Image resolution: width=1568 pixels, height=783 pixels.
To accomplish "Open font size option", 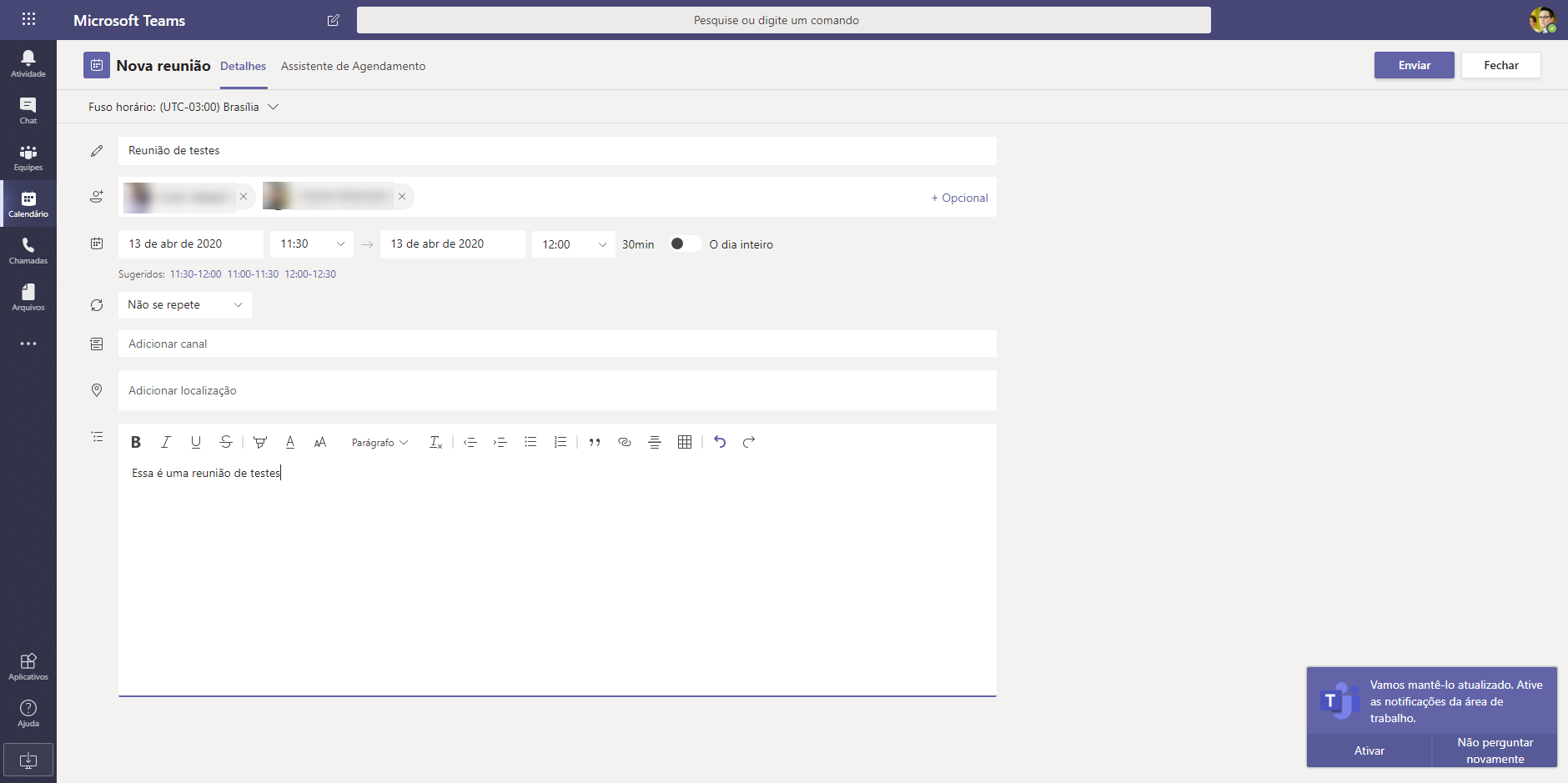I will (x=320, y=442).
